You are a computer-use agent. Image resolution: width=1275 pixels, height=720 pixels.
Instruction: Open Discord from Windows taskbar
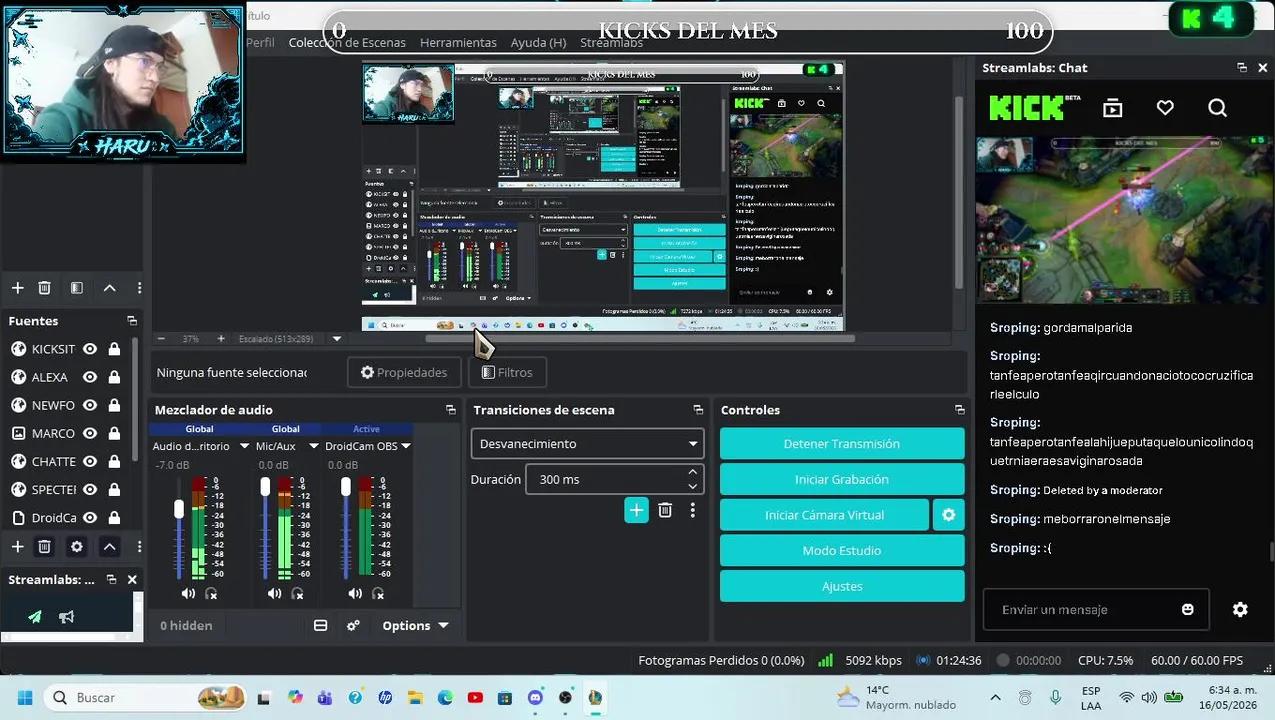[x=535, y=697]
